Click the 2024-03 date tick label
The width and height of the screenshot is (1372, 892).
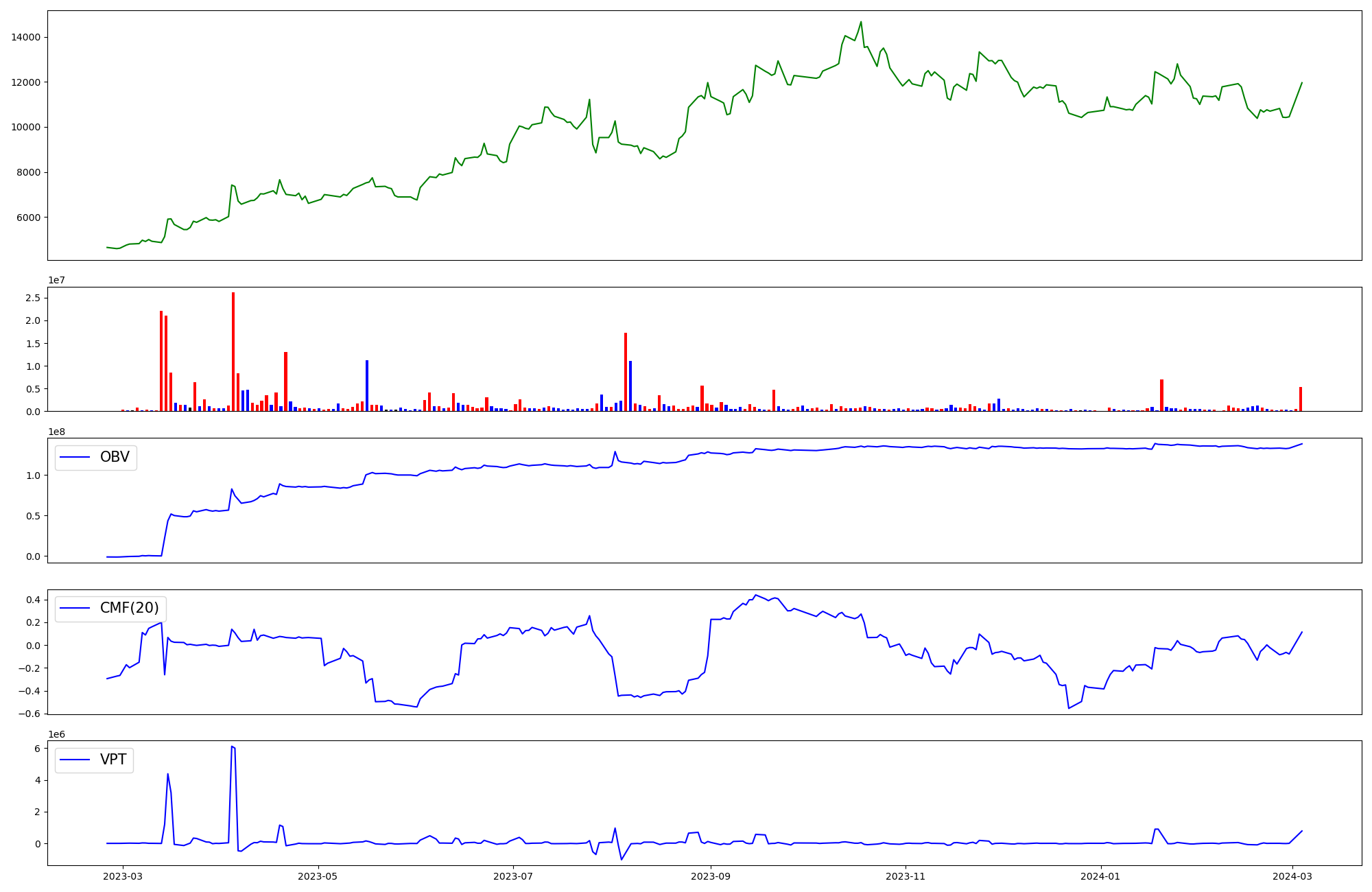click(x=1292, y=876)
